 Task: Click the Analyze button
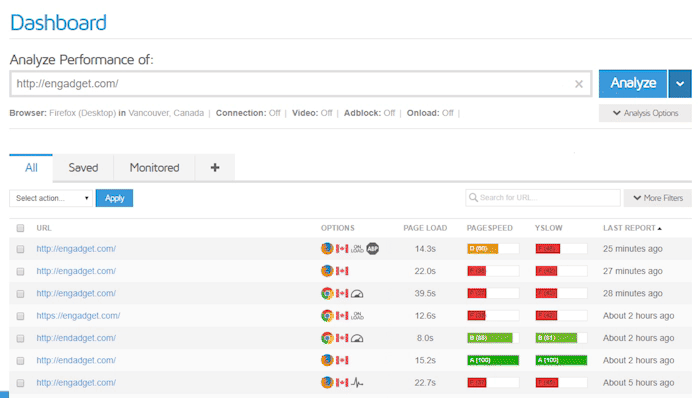pyautogui.click(x=633, y=83)
